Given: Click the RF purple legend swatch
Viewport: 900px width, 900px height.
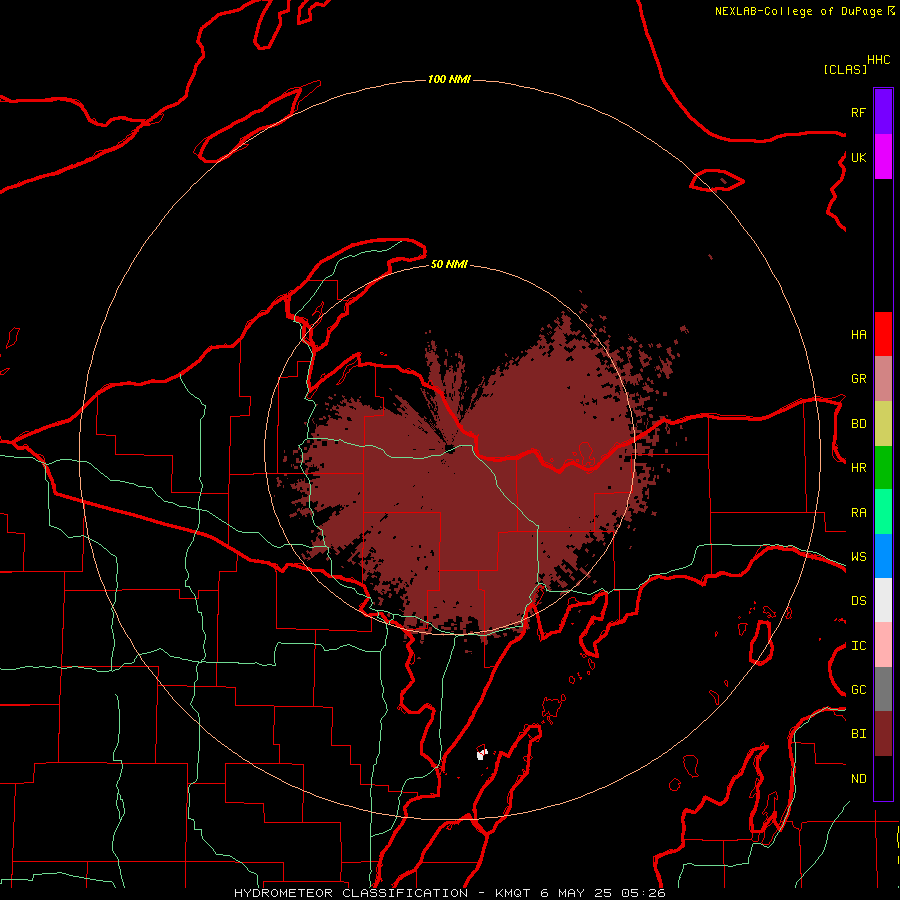Looking at the screenshot, I should click(x=883, y=112).
